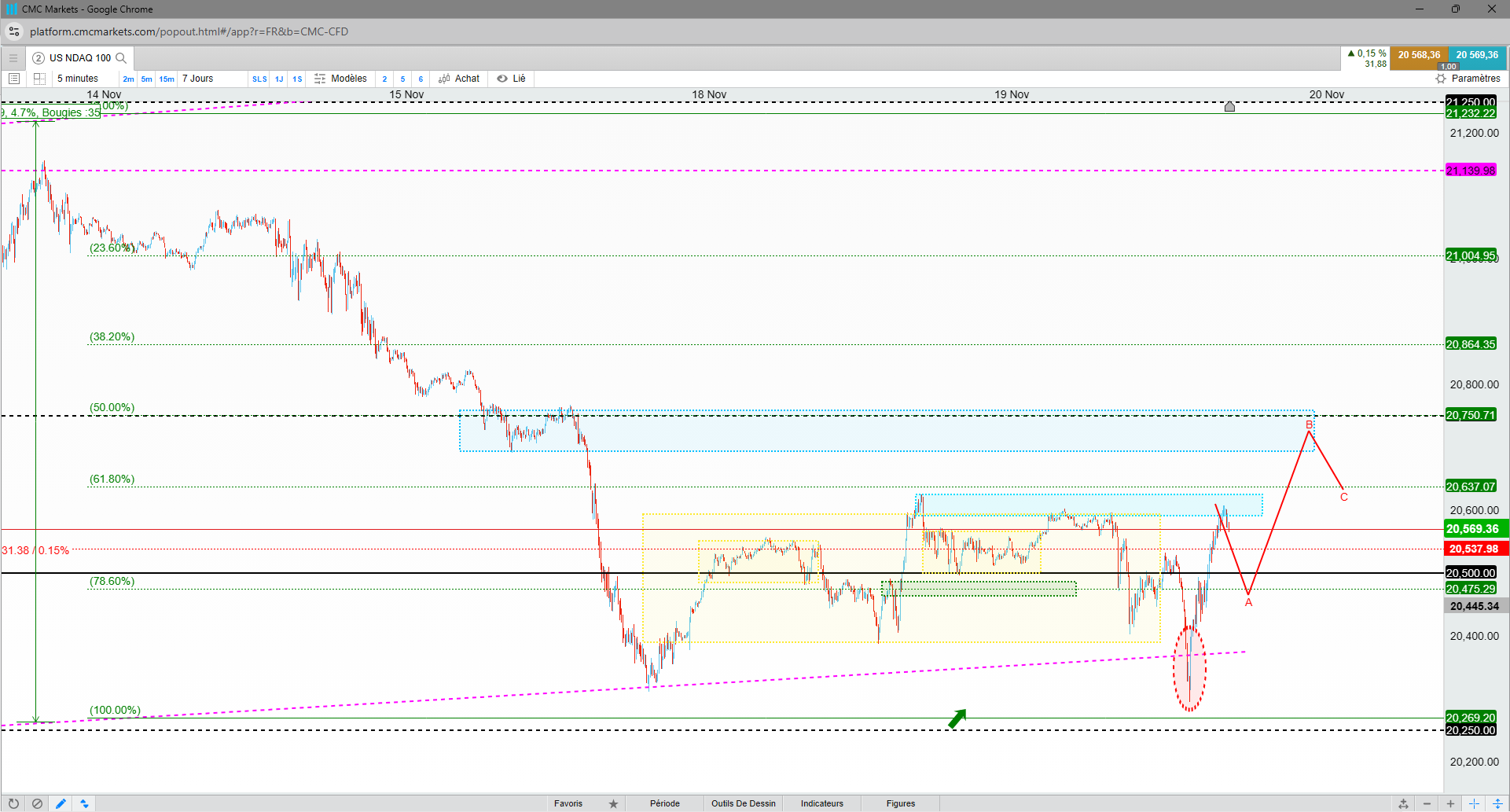This screenshot has width=1510, height=812.
Task: Open the chart list view icon
Action: point(14,79)
